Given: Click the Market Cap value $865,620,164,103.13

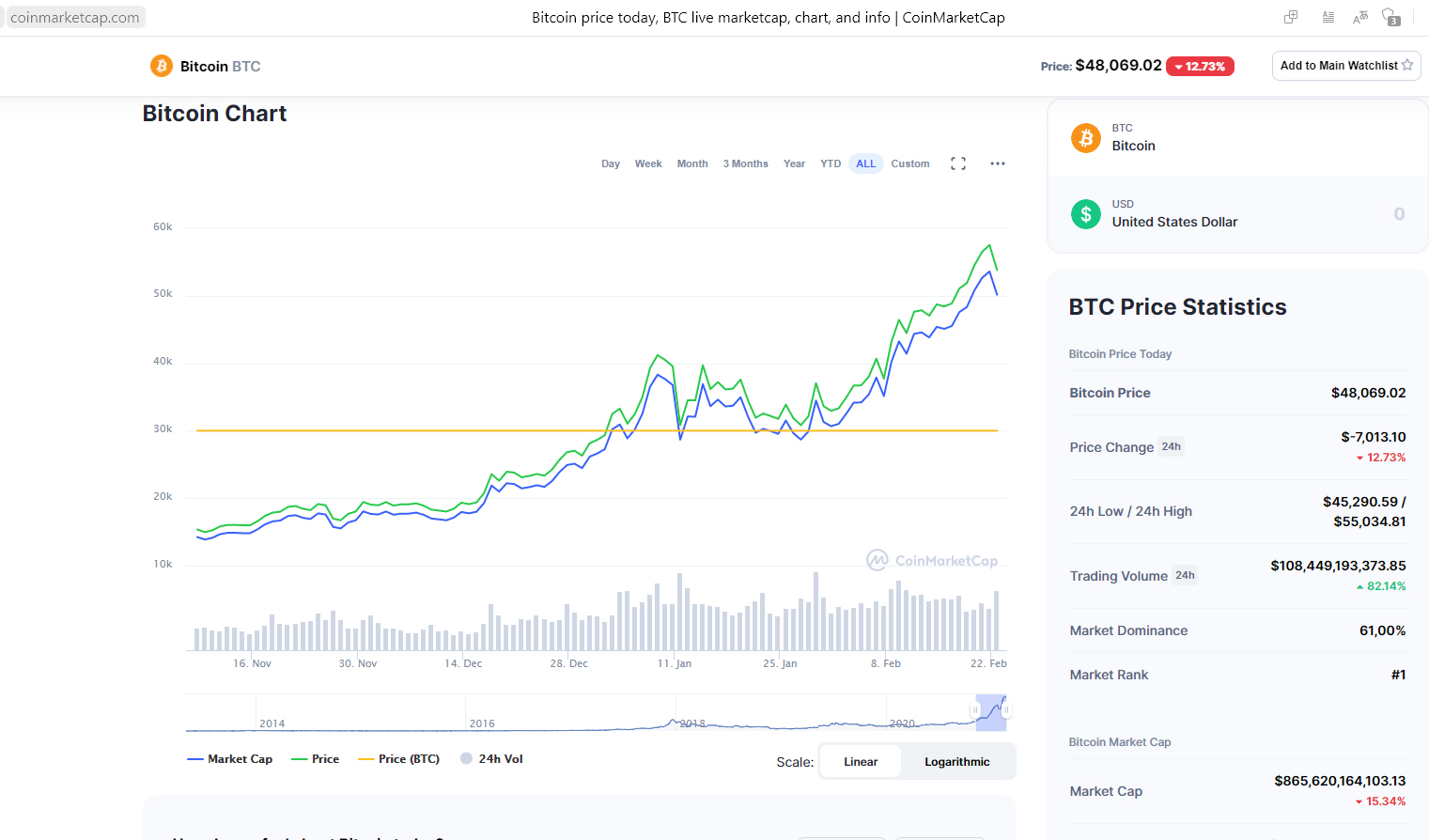Looking at the screenshot, I should 1340,781.
